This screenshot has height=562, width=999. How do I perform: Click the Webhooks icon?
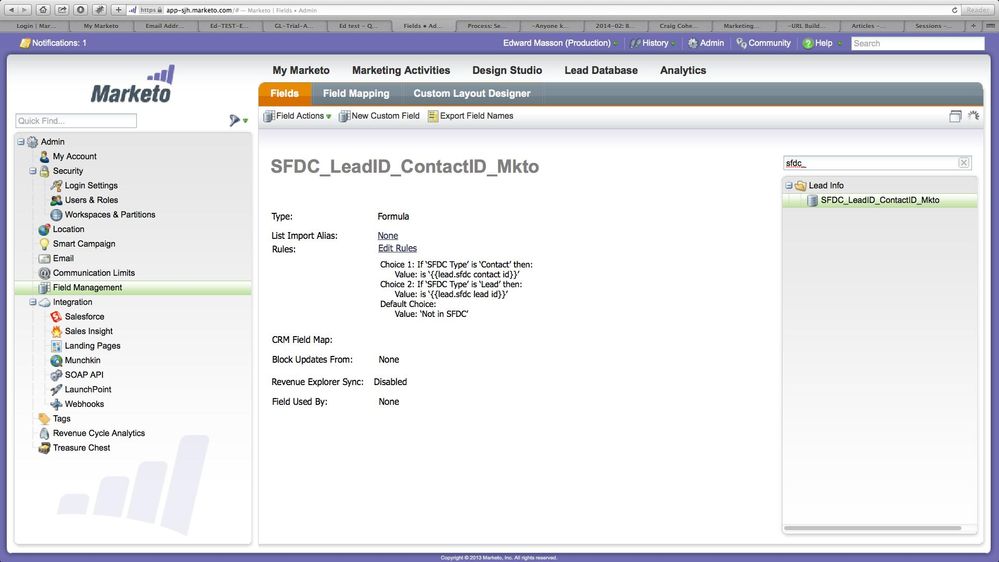click(x=56, y=404)
